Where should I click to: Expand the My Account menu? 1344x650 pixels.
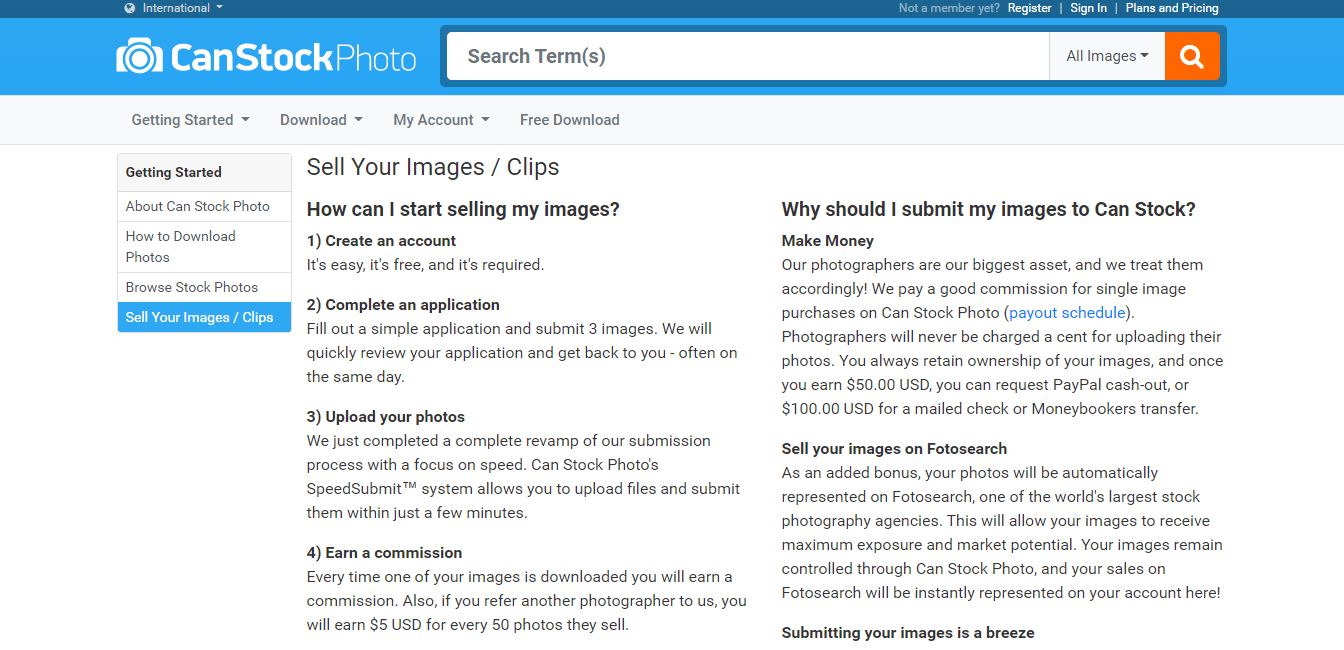pos(441,120)
